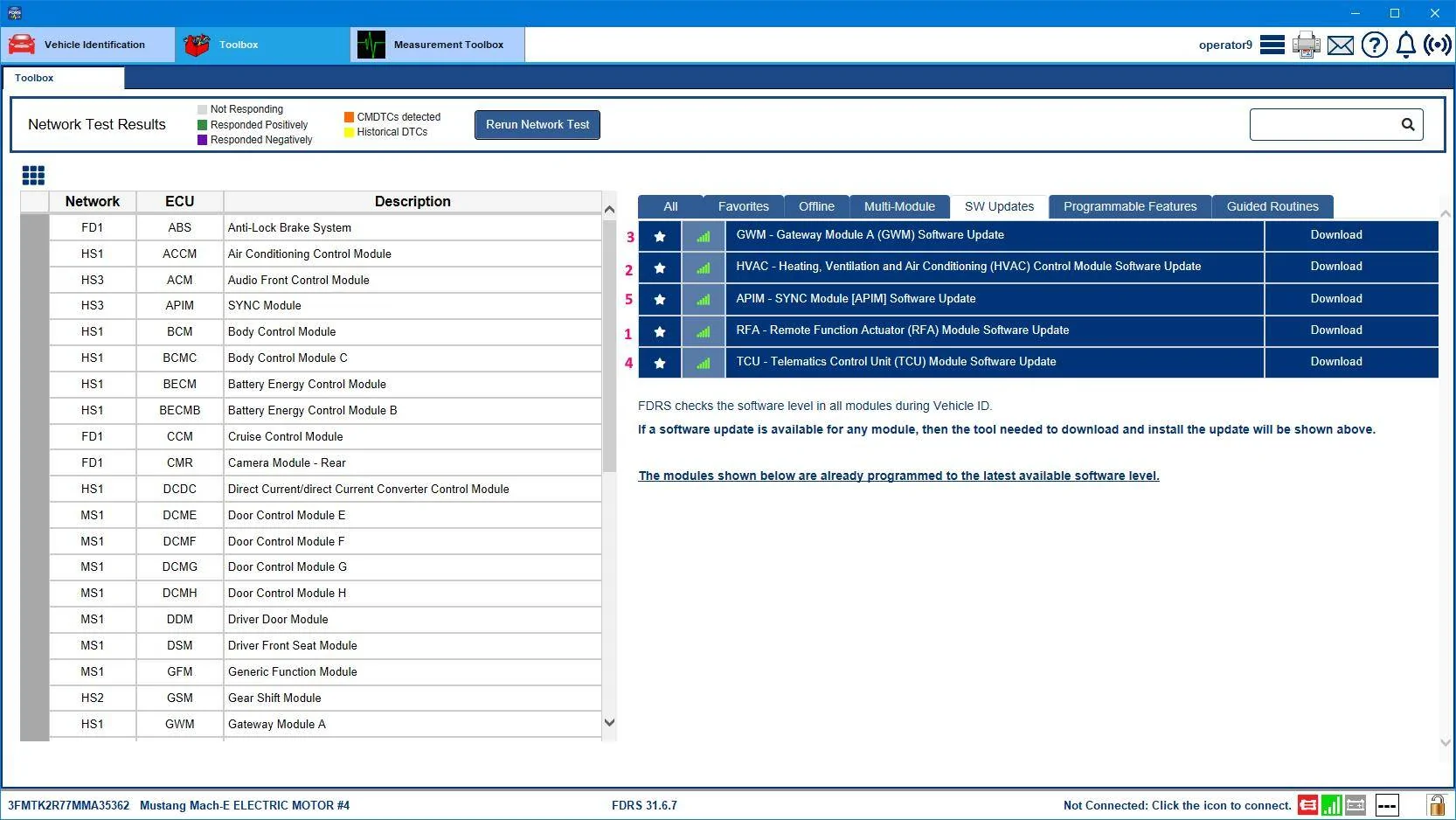Click the notification bell icon

click(1406, 45)
